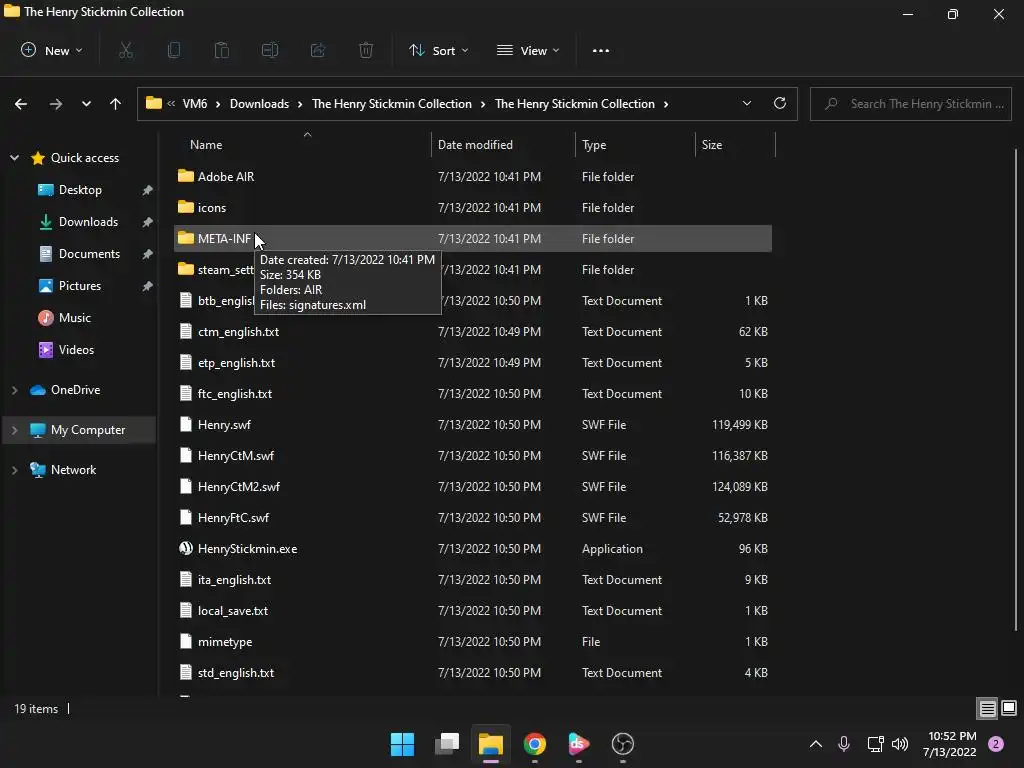Select Music in the sidebar
The height and width of the screenshot is (768, 1024).
74,317
